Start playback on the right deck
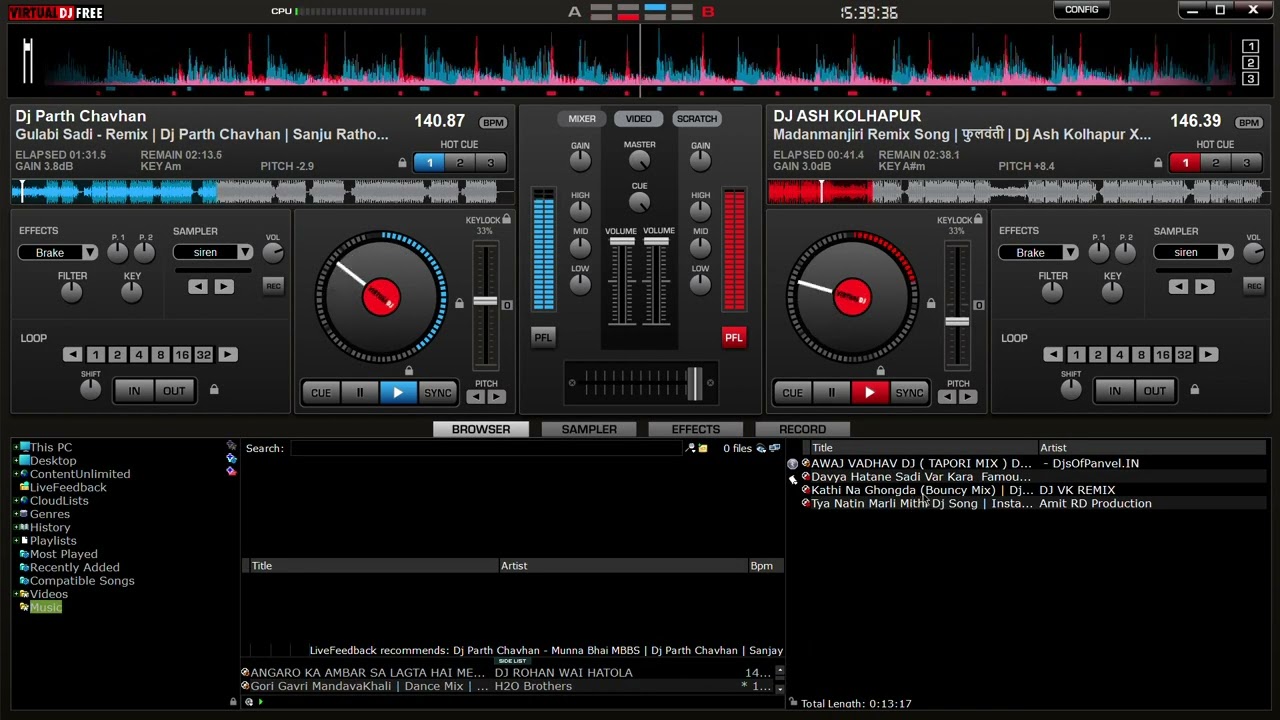Screen dimensions: 1280x720 [x=870, y=393]
